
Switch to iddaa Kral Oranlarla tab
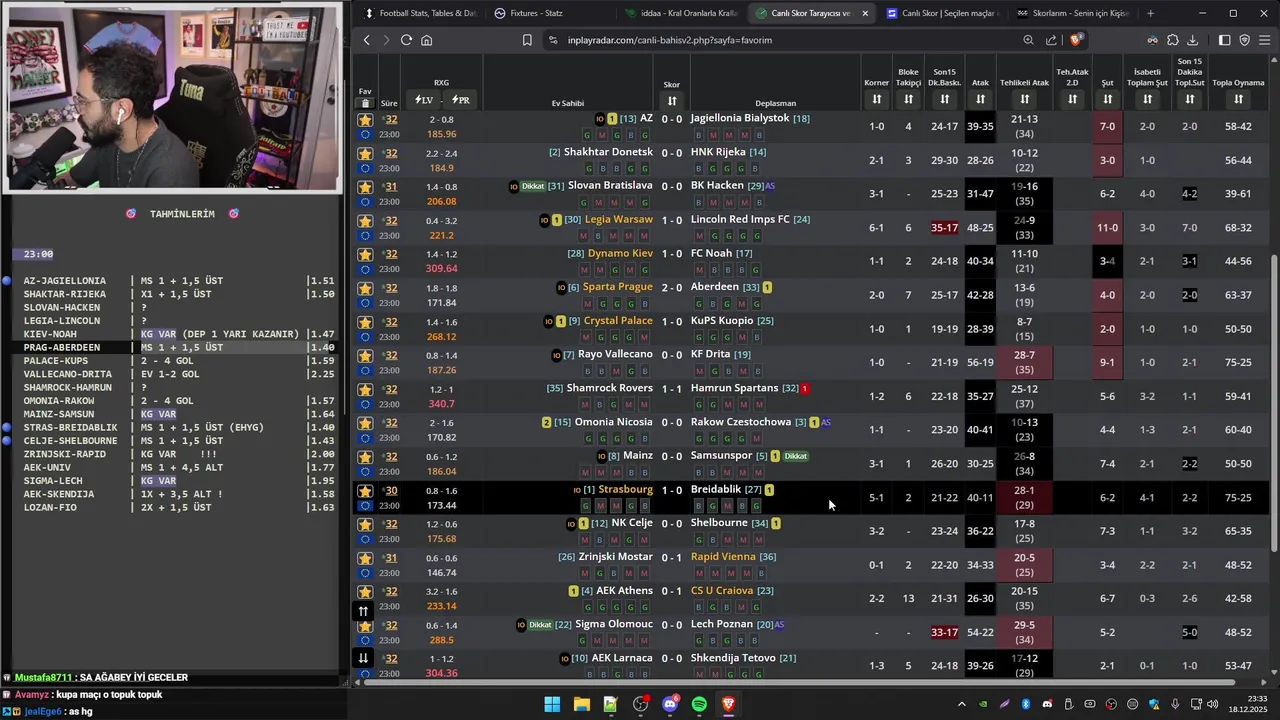click(x=680, y=13)
